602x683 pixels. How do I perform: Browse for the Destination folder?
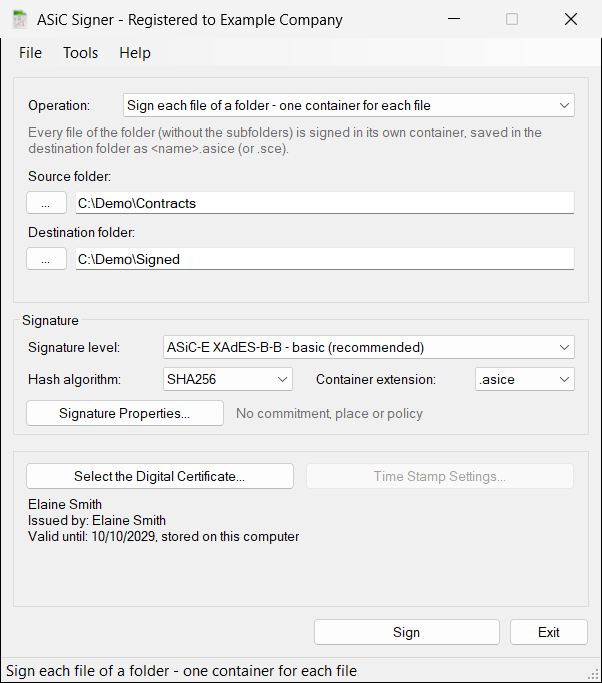click(x=47, y=259)
